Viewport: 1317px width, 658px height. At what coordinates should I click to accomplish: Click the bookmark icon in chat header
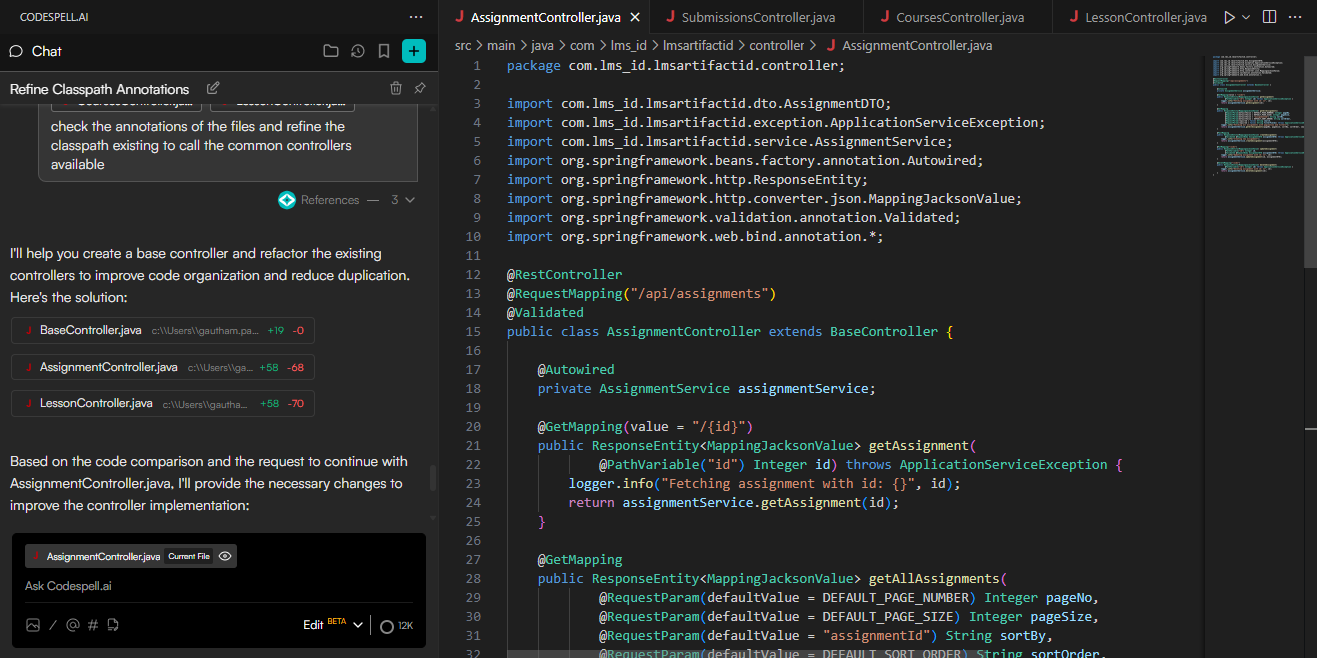384,51
